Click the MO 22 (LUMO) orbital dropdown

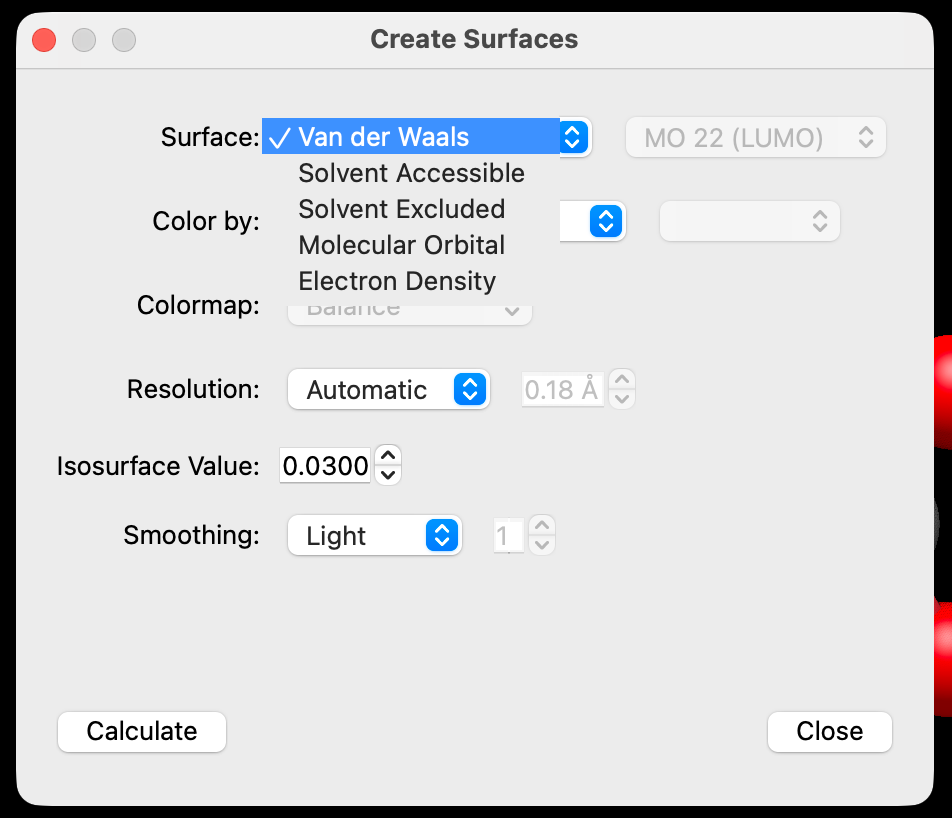coord(756,138)
